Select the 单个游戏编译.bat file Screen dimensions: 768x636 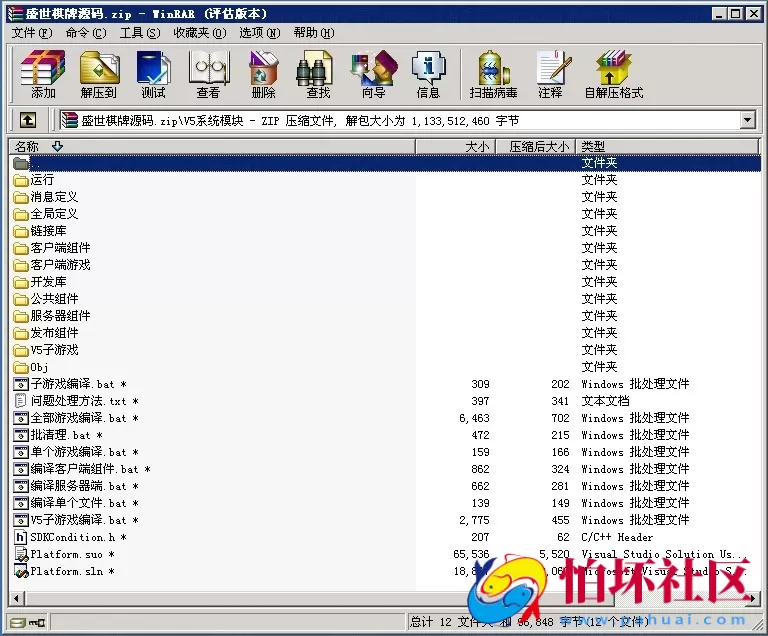pyautogui.click(x=385, y=452)
